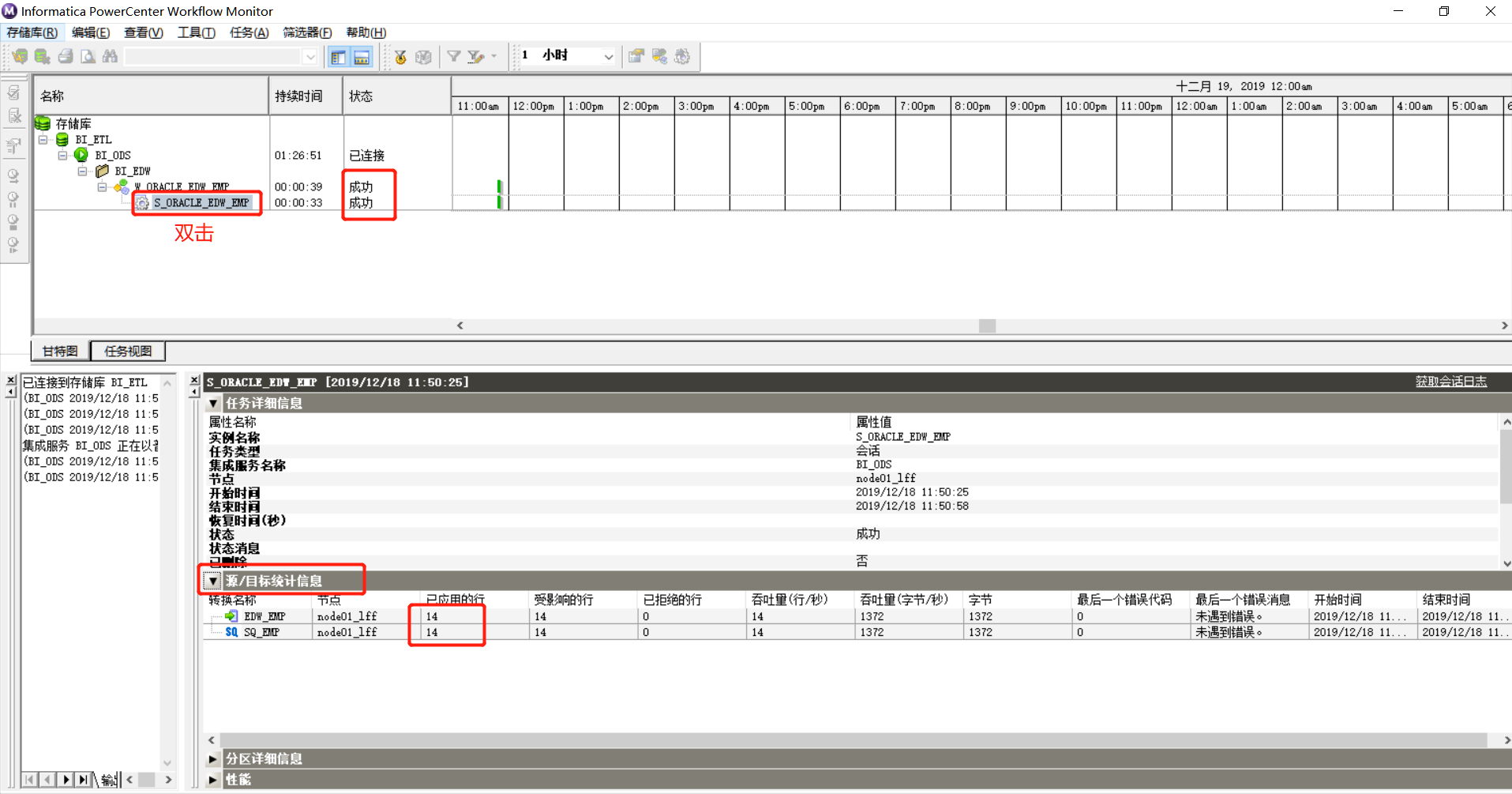Click the clock with stop icon in sidebar
1512x794 pixels.
click(13, 222)
